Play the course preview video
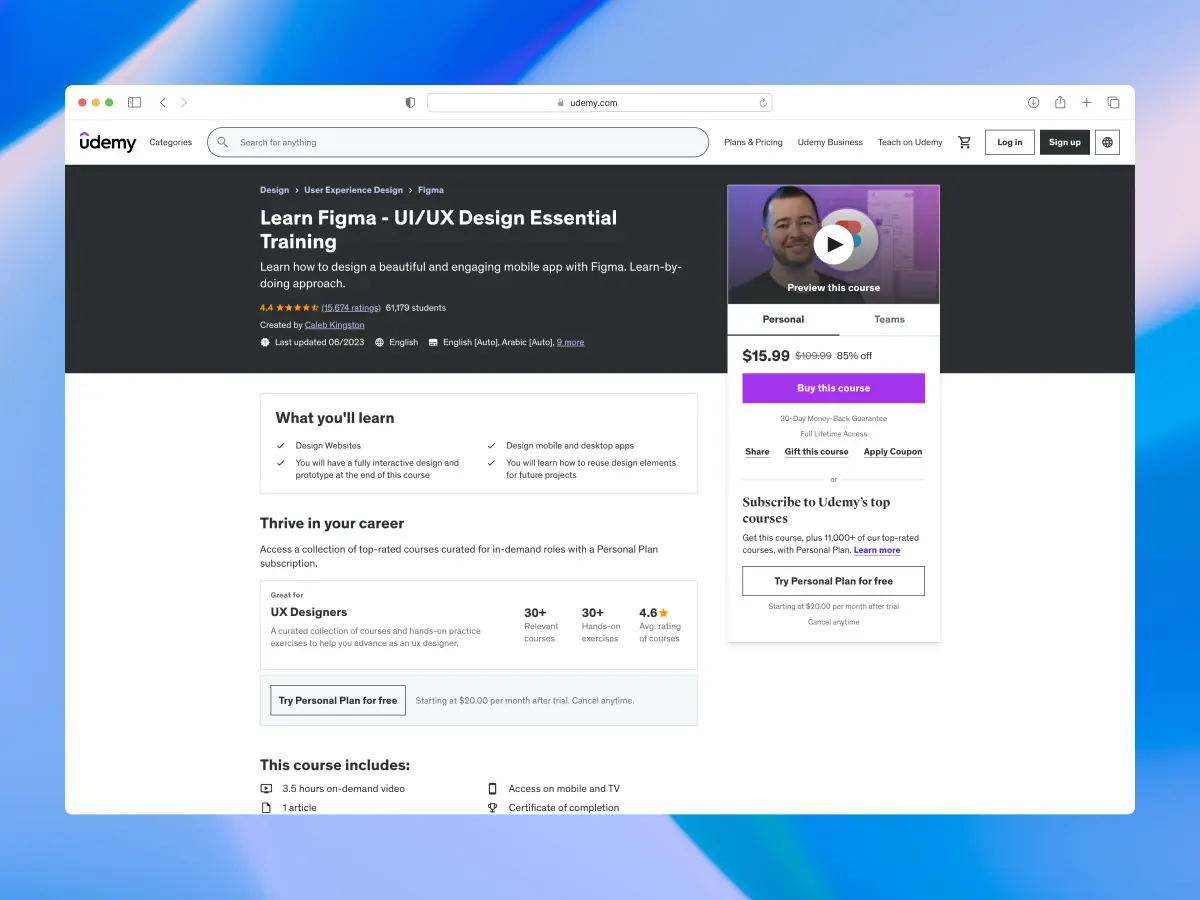 coord(833,242)
